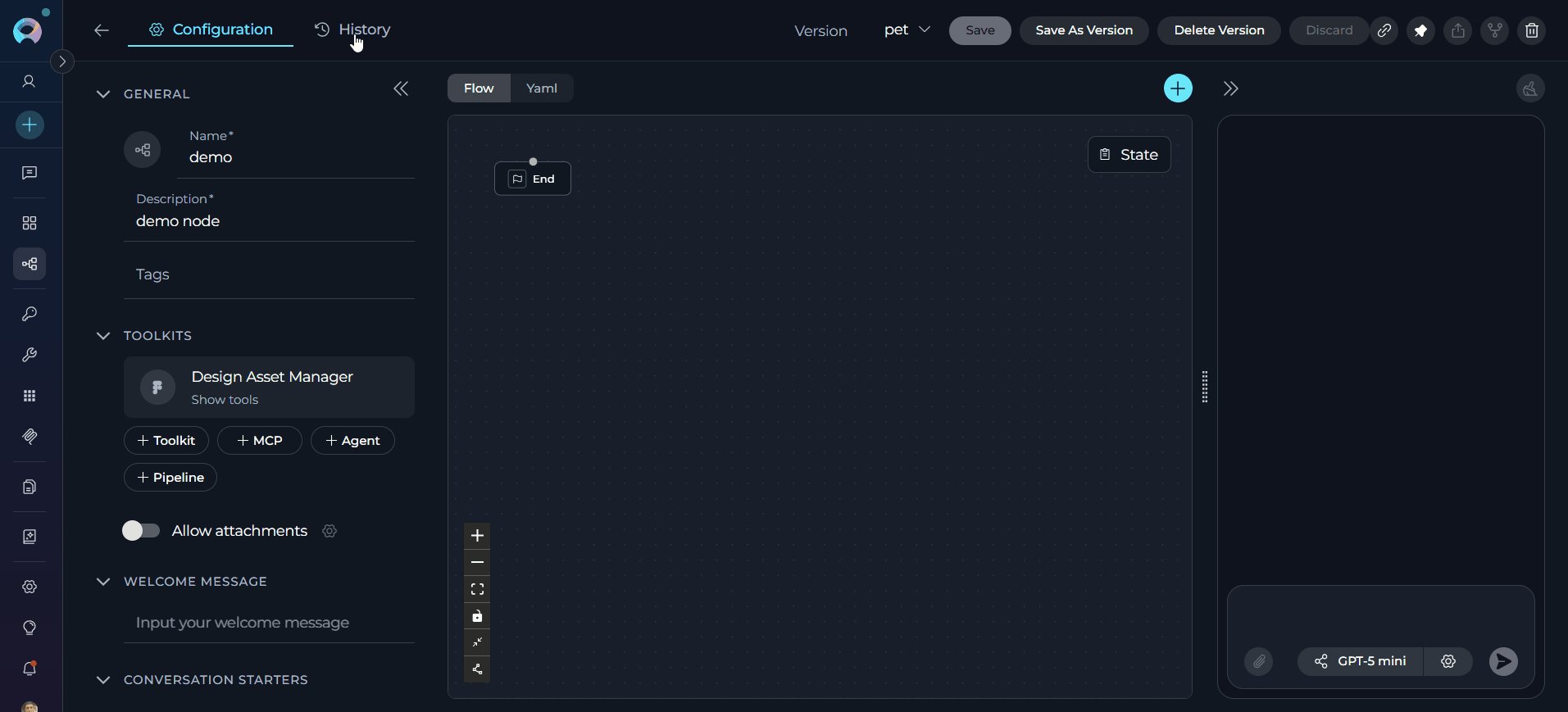1568x712 pixels.
Task: Click the fit view icon on canvas
Action: pyautogui.click(x=477, y=589)
